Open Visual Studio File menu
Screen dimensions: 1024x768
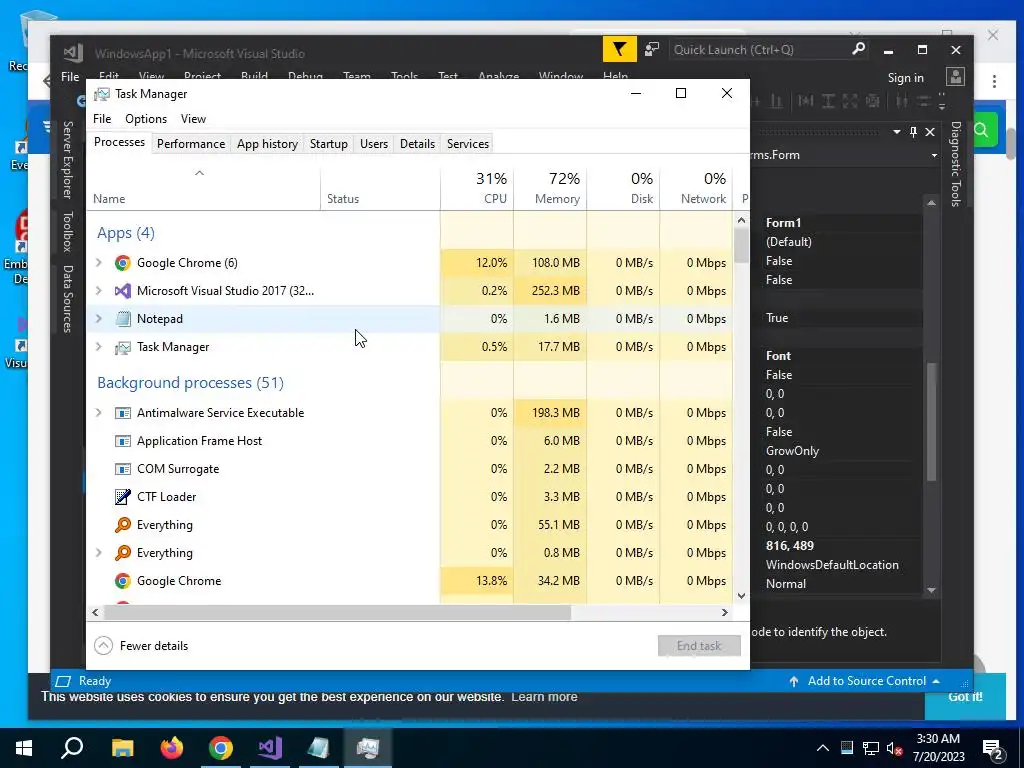[70, 76]
